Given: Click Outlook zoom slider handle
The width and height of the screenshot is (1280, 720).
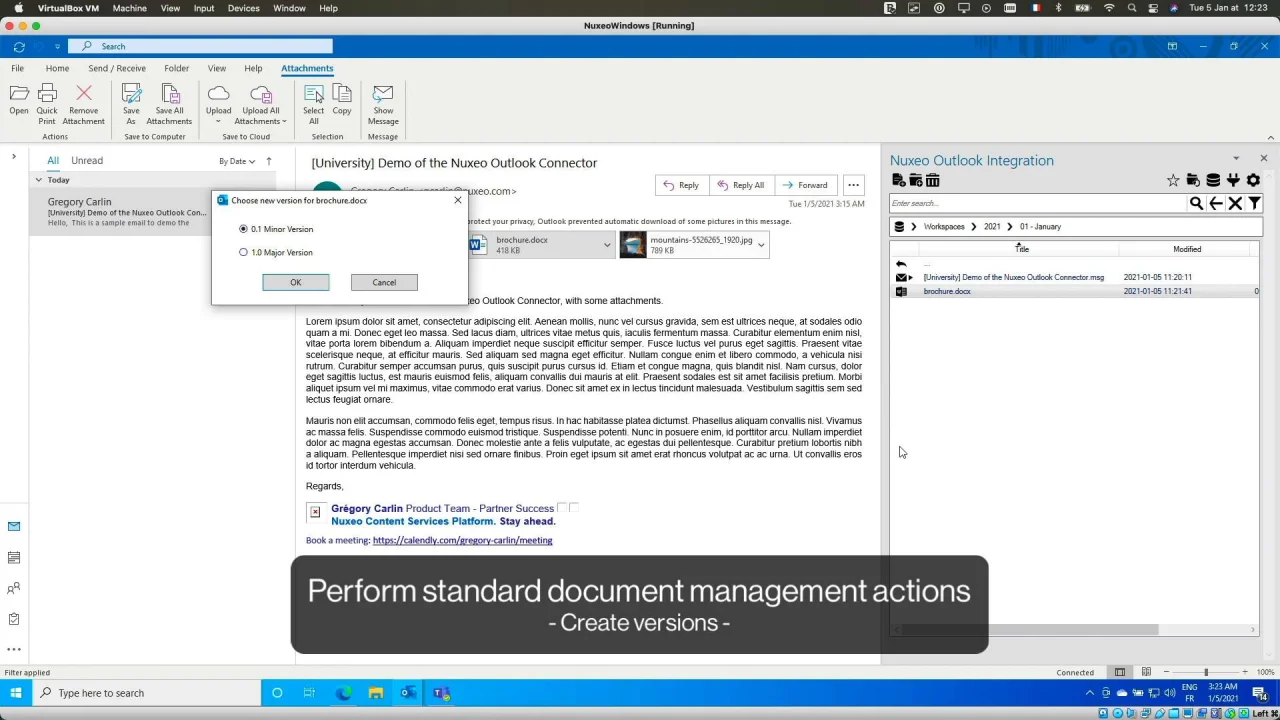Looking at the screenshot, I should tap(1206, 672).
